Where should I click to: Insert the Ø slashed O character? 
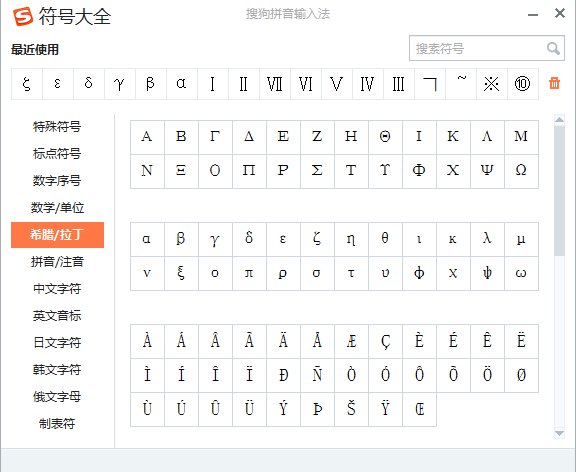point(521,375)
